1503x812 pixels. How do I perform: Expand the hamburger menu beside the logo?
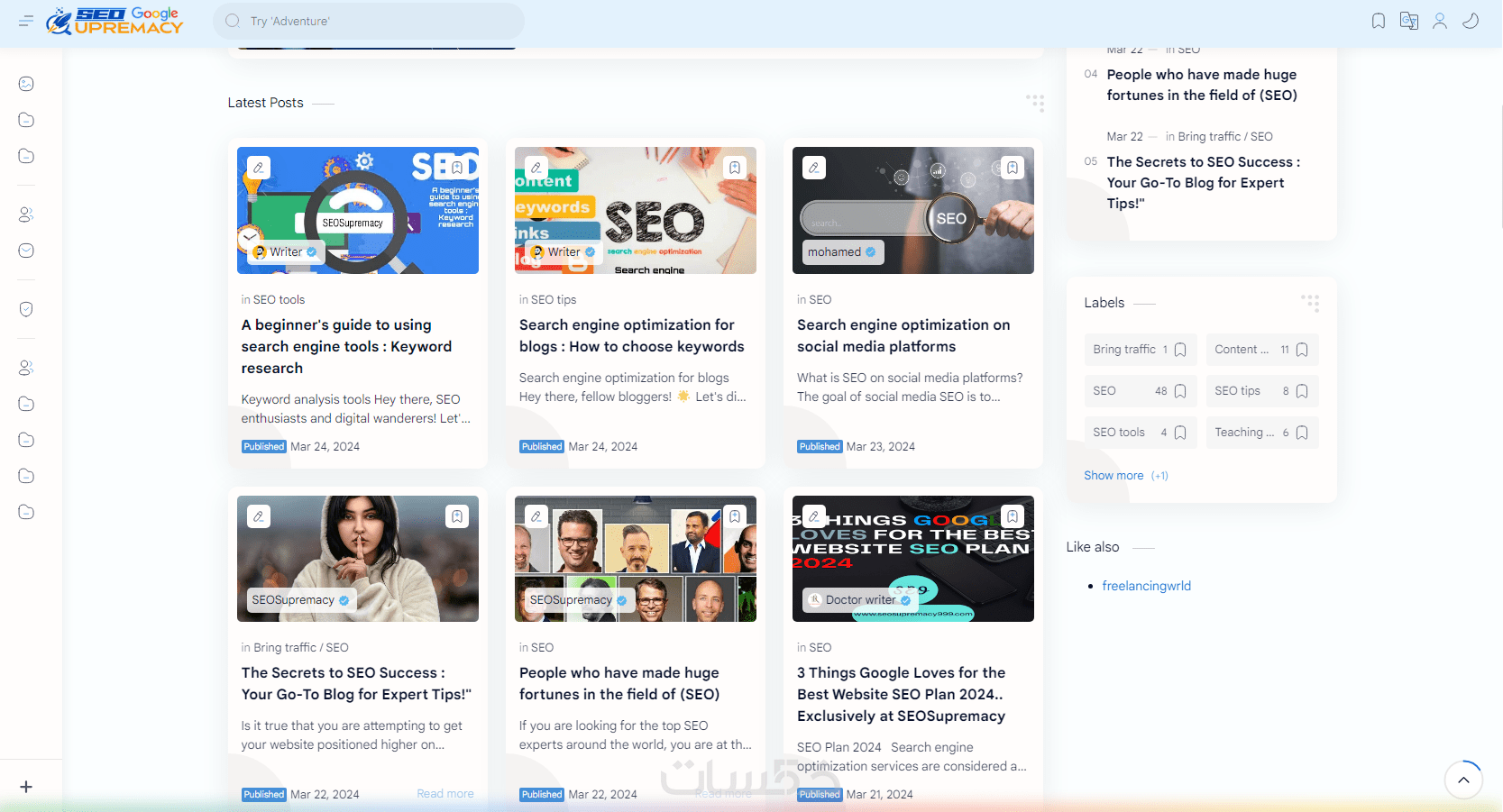[x=26, y=21]
